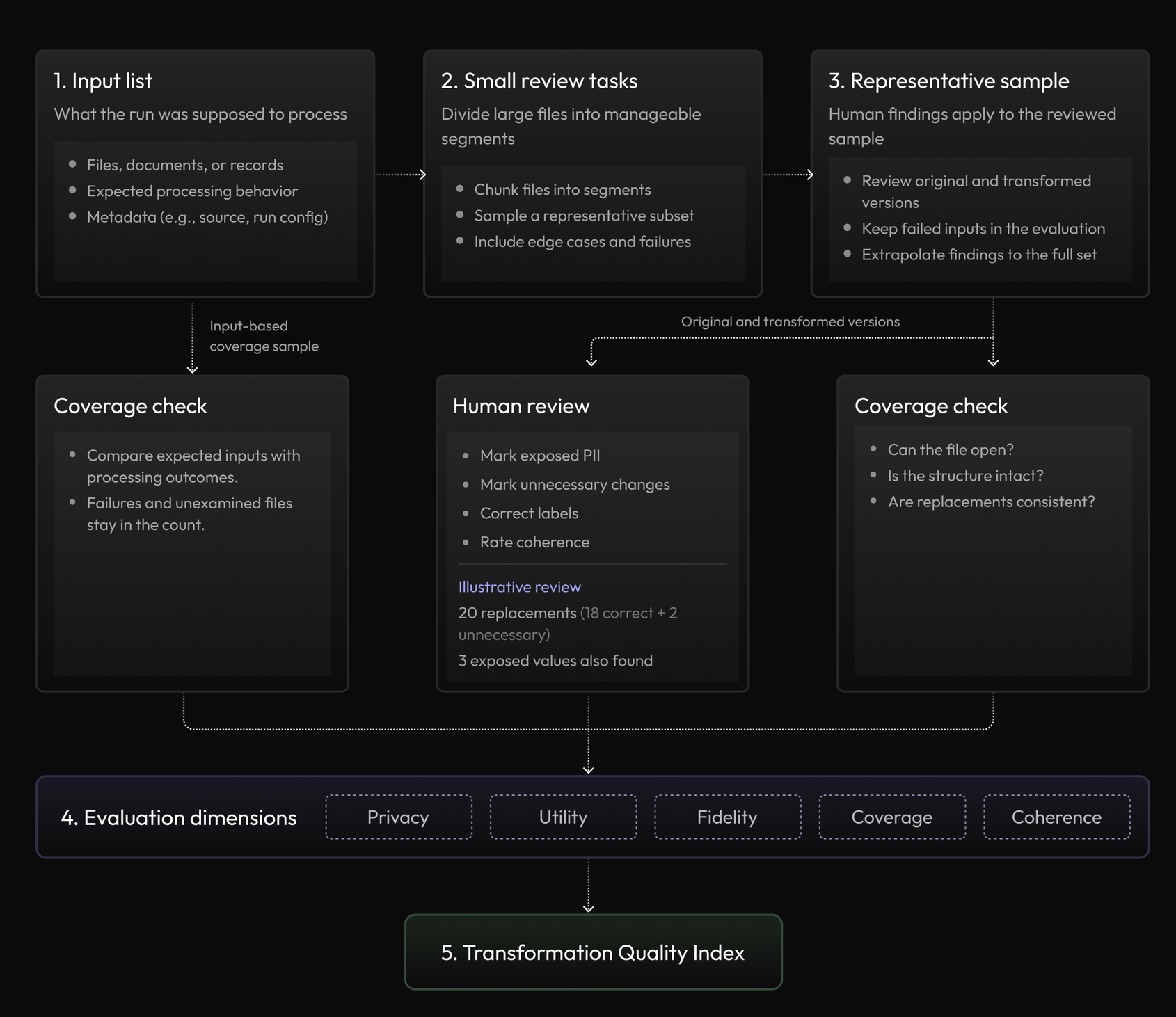Click the Transformation Quality Index box
The width and height of the screenshot is (1176, 1017).
click(594, 952)
